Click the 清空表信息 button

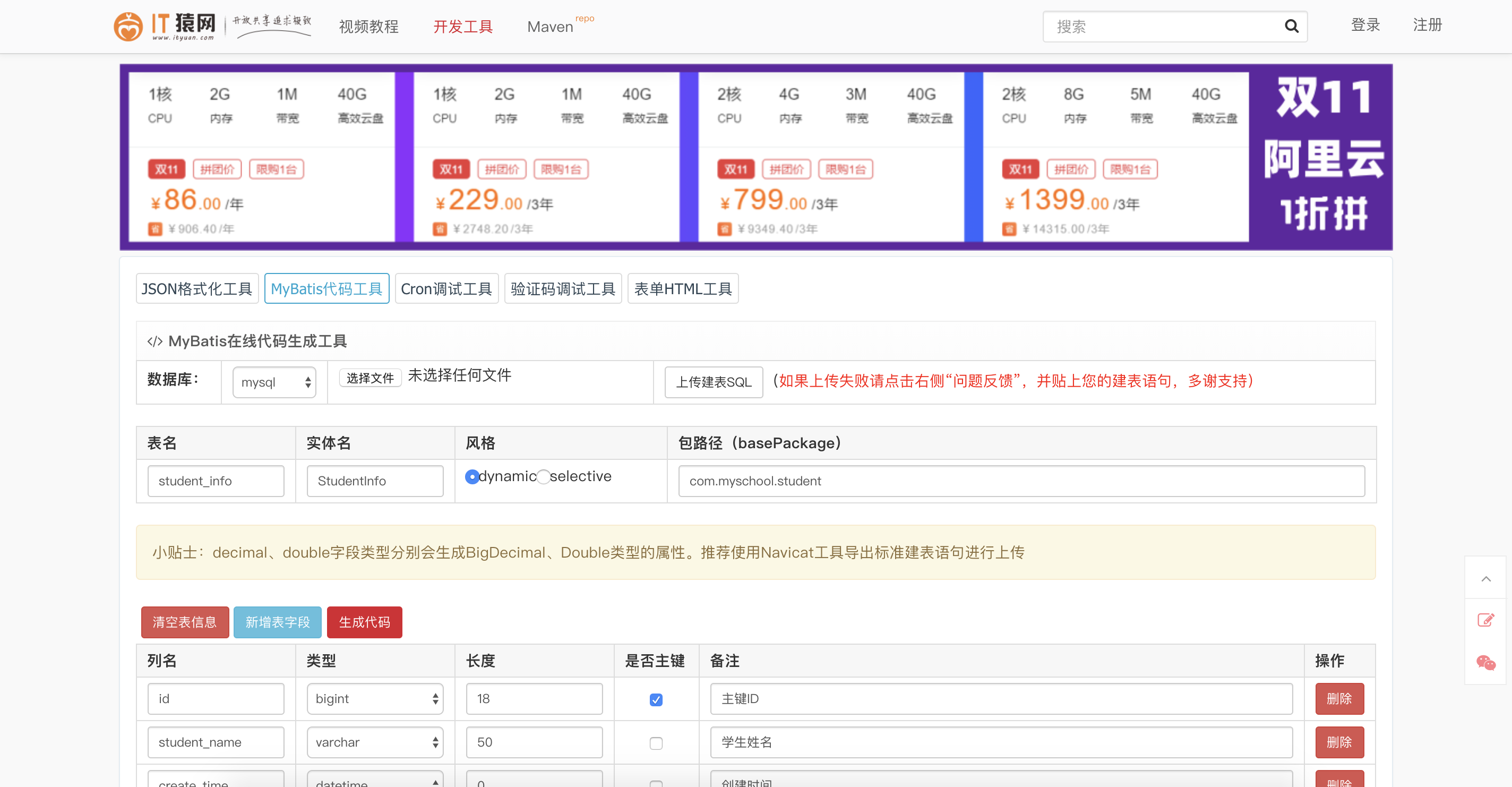click(x=184, y=622)
